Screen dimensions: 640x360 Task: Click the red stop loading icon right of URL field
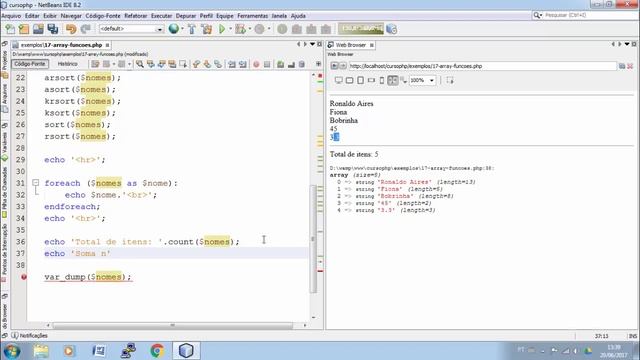(630, 66)
